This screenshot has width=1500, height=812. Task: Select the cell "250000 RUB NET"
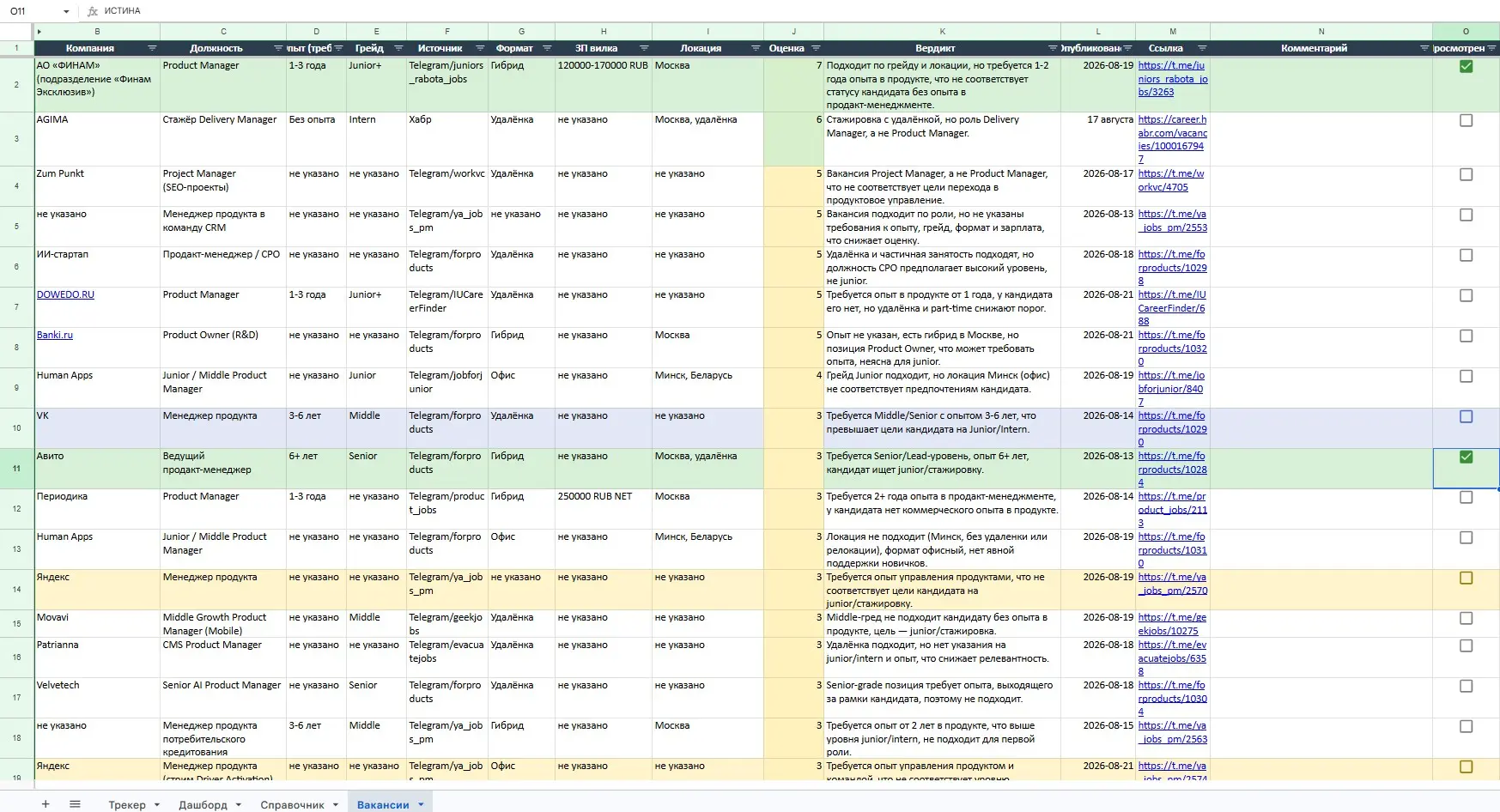[x=604, y=509]
